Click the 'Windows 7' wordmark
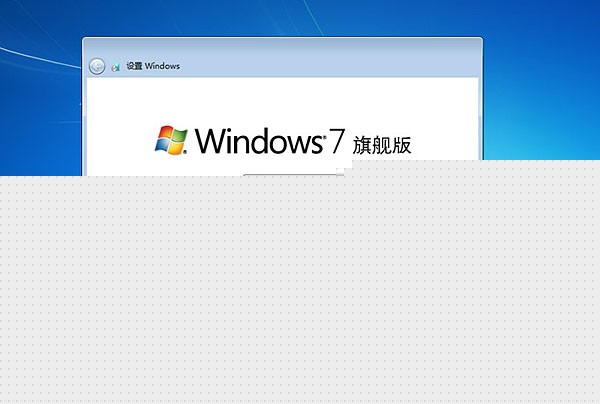This screenshot has width=600, height=404. 270,141
